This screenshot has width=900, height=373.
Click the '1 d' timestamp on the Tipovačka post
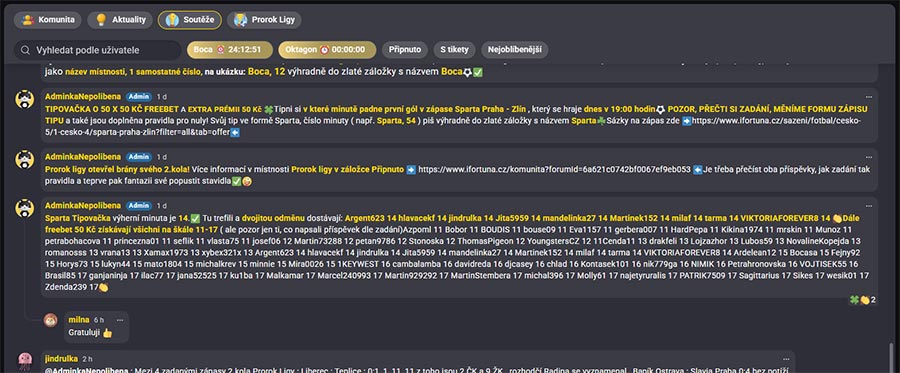(162, 96)
